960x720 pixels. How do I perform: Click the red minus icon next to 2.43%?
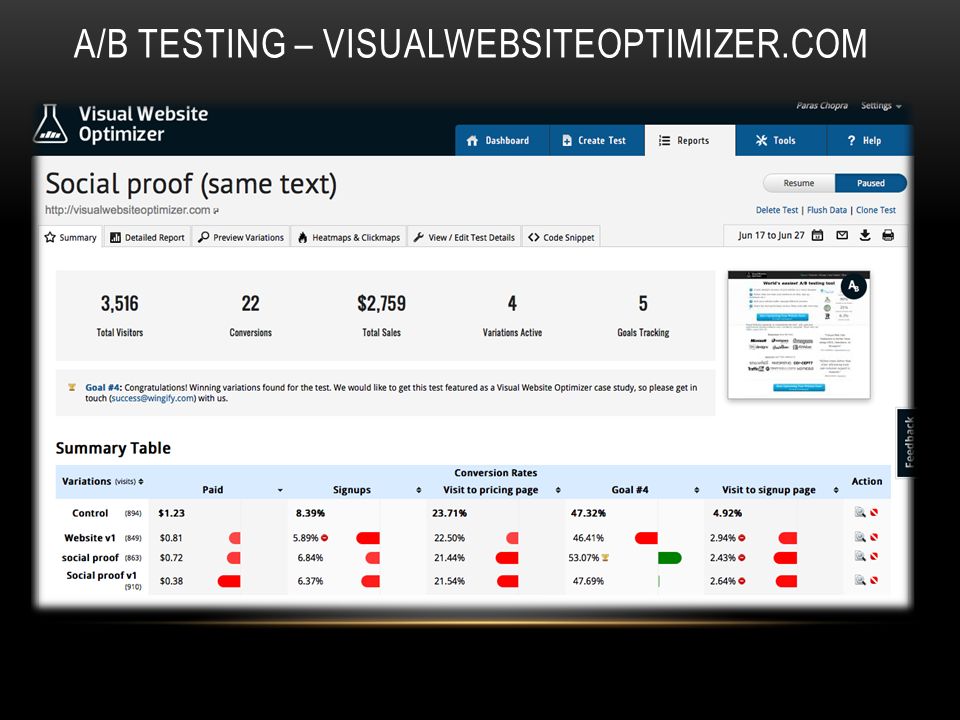tap(741, 558)
